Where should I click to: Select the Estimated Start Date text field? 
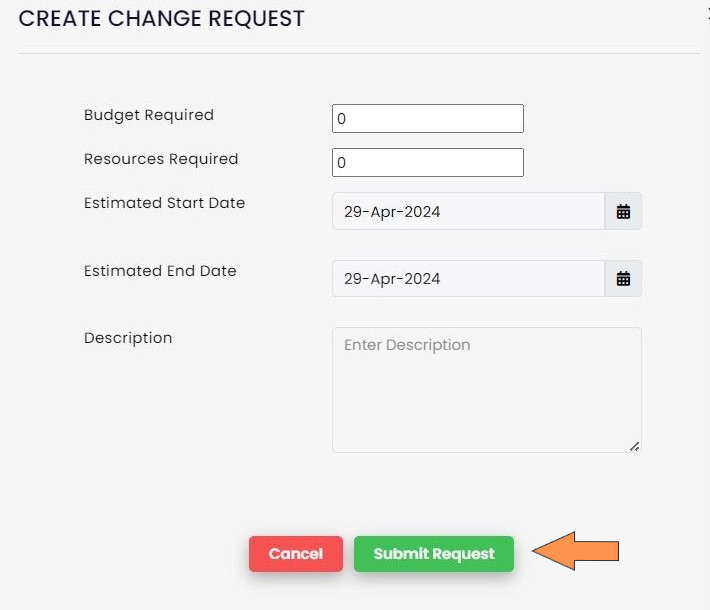coord(468,212)
